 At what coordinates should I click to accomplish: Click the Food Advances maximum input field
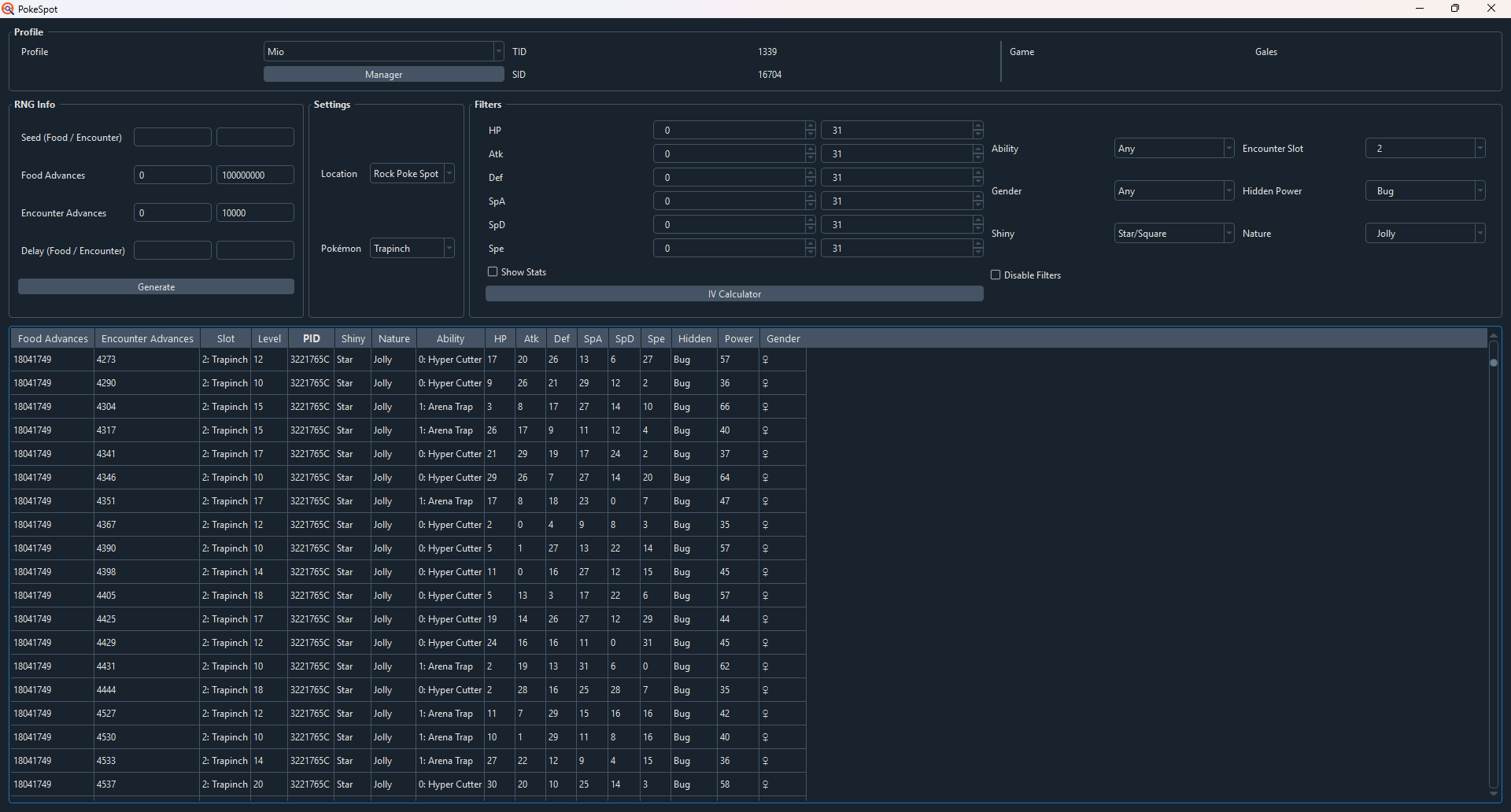point(255,175)
